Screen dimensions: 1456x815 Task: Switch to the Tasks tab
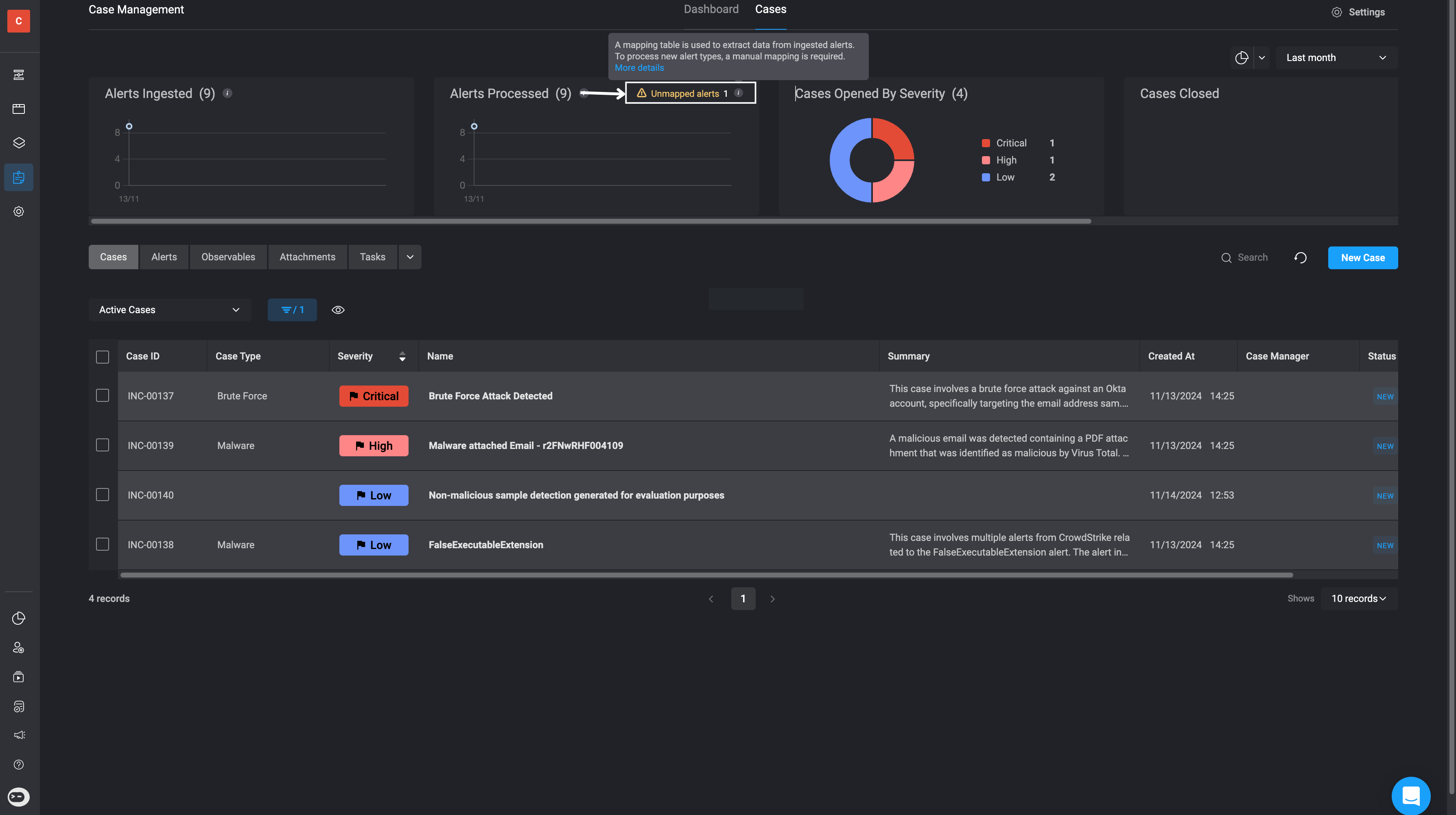click(x=372, y=257)
